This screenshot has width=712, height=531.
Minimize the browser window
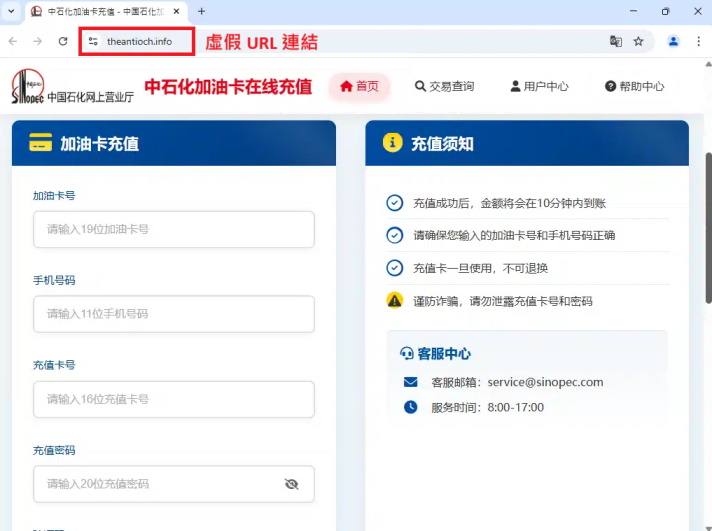tap(633, 11)
